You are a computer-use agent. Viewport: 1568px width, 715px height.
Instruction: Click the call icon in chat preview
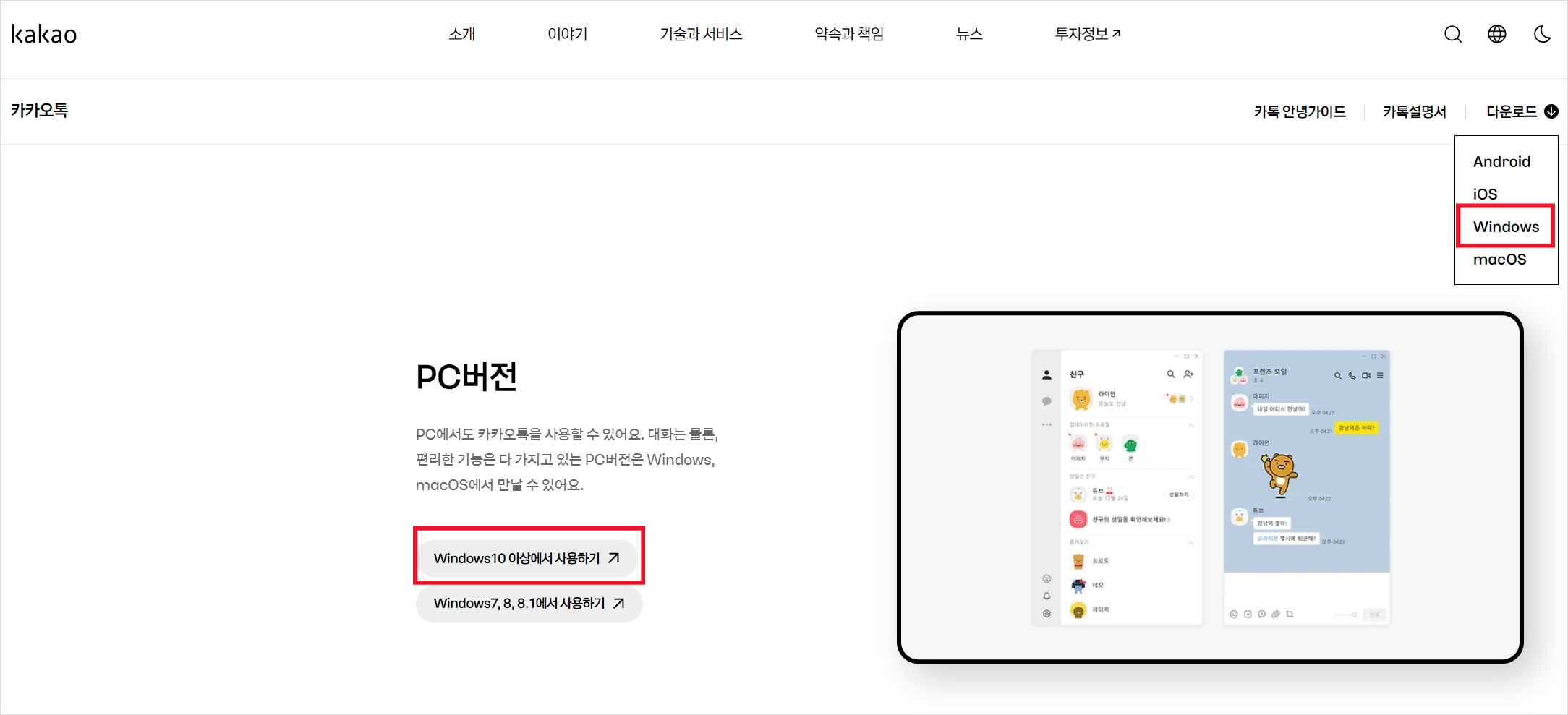tap(1352, 375)
